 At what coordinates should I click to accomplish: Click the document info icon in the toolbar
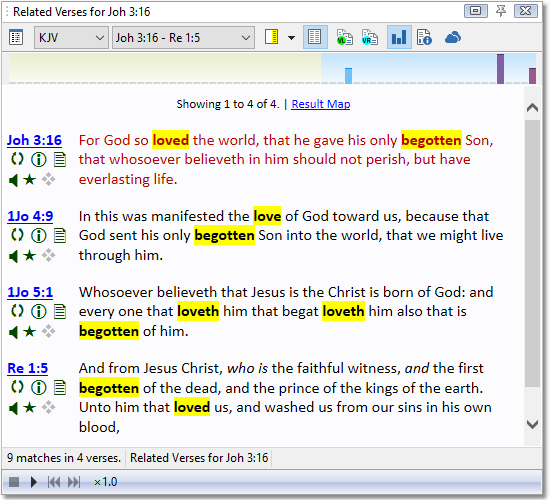(x=424, y=37)
